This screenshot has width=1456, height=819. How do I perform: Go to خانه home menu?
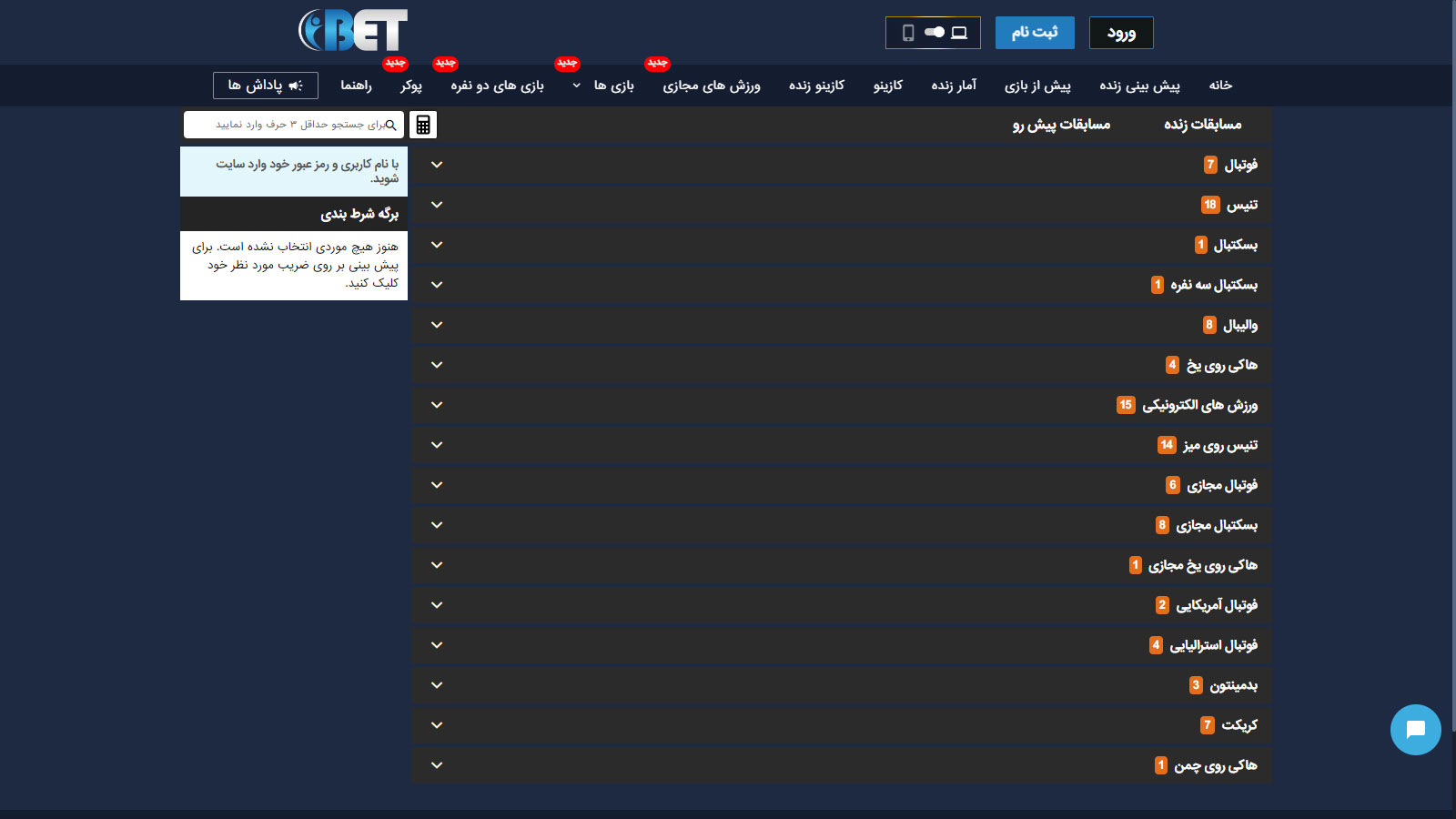pyautogui.click(x=1220, y=86)
